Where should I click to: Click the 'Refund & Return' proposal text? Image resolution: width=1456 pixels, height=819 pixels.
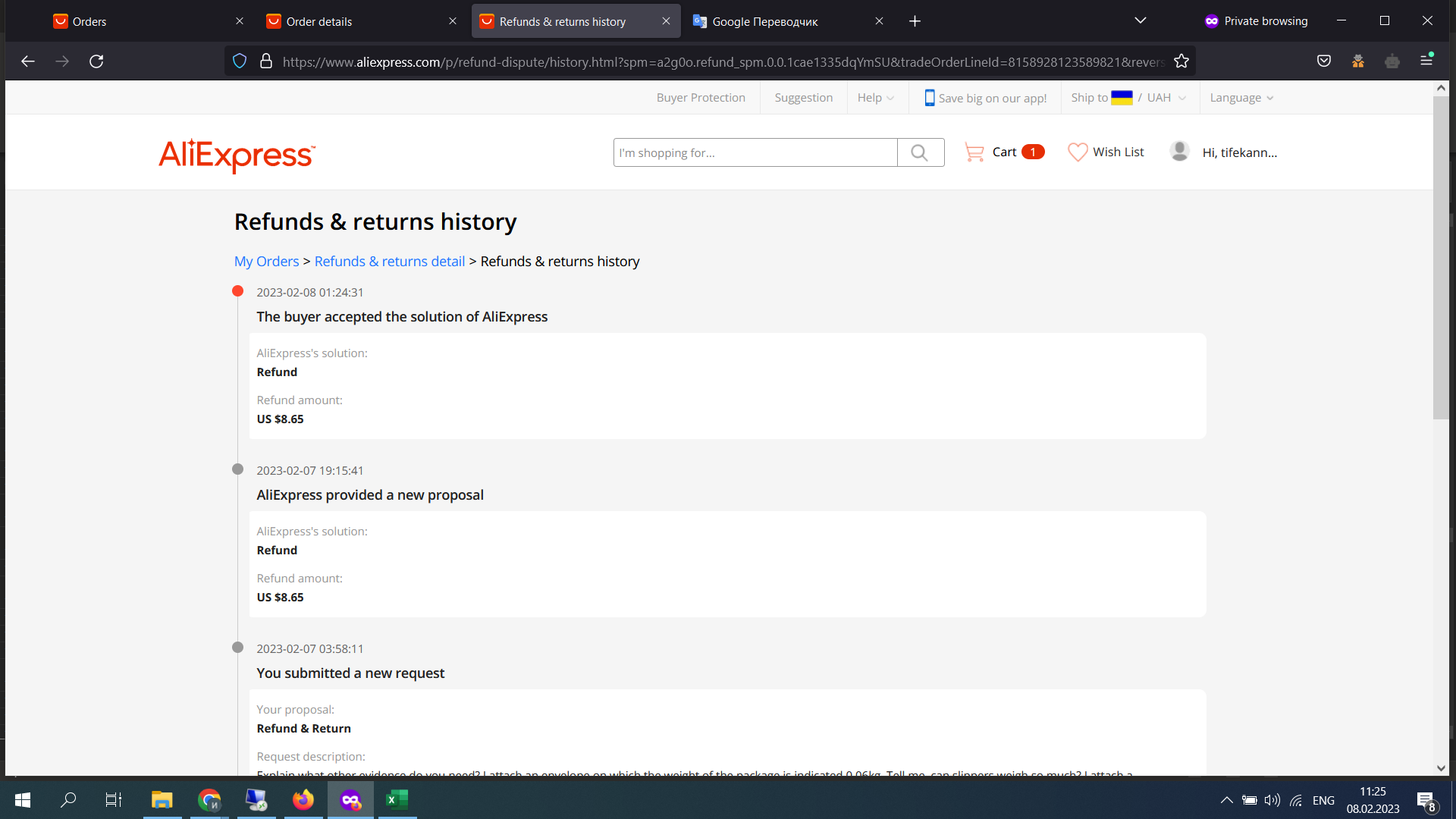tap(303, 729)
